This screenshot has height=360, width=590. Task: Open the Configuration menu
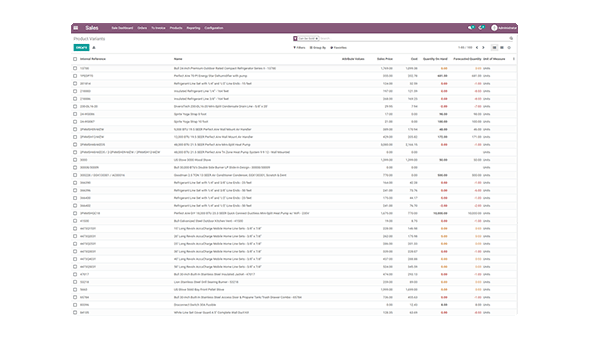pyautogui.click(x=214, y=28)
